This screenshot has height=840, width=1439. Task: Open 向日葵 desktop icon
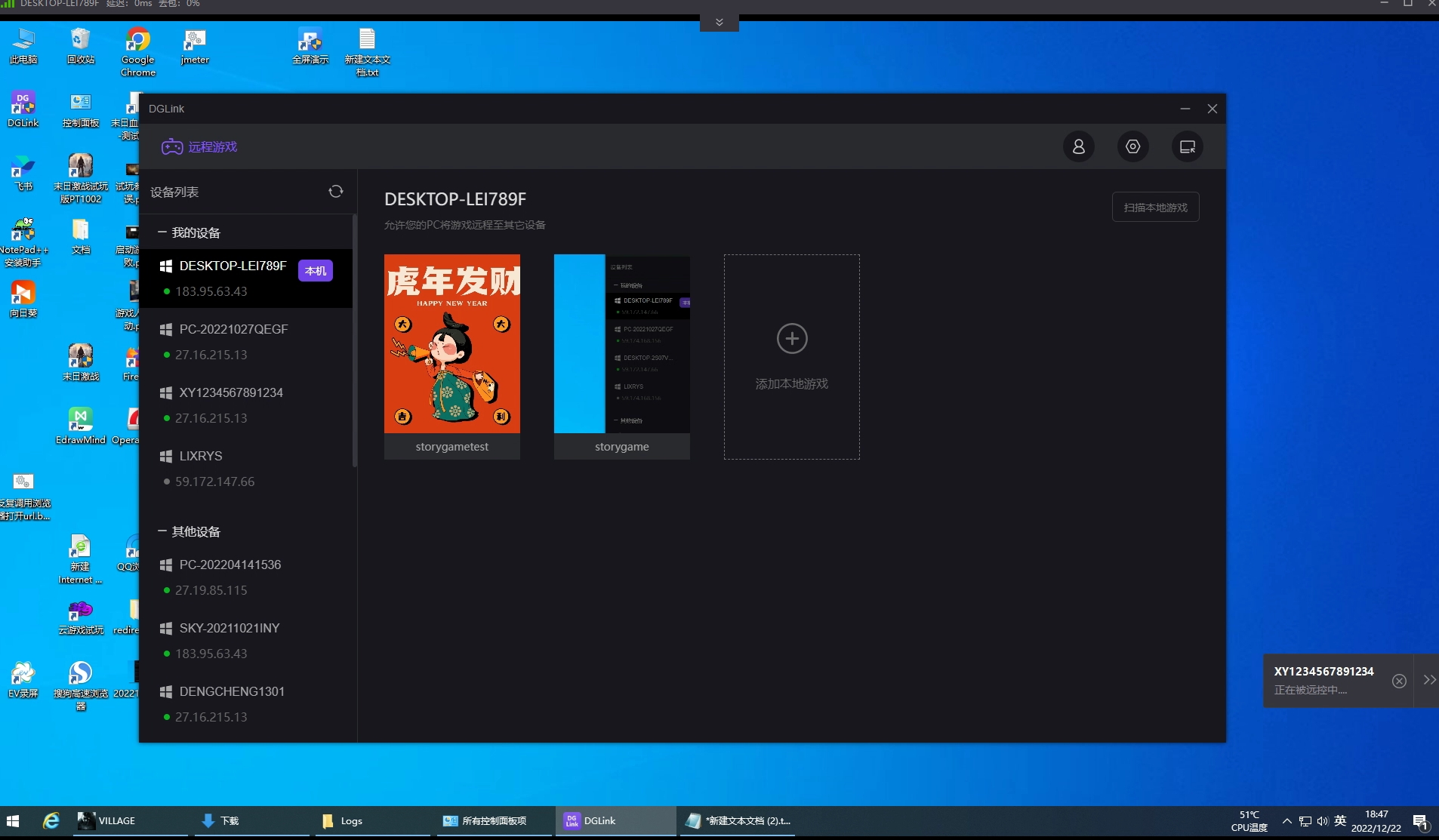(23, 300)
